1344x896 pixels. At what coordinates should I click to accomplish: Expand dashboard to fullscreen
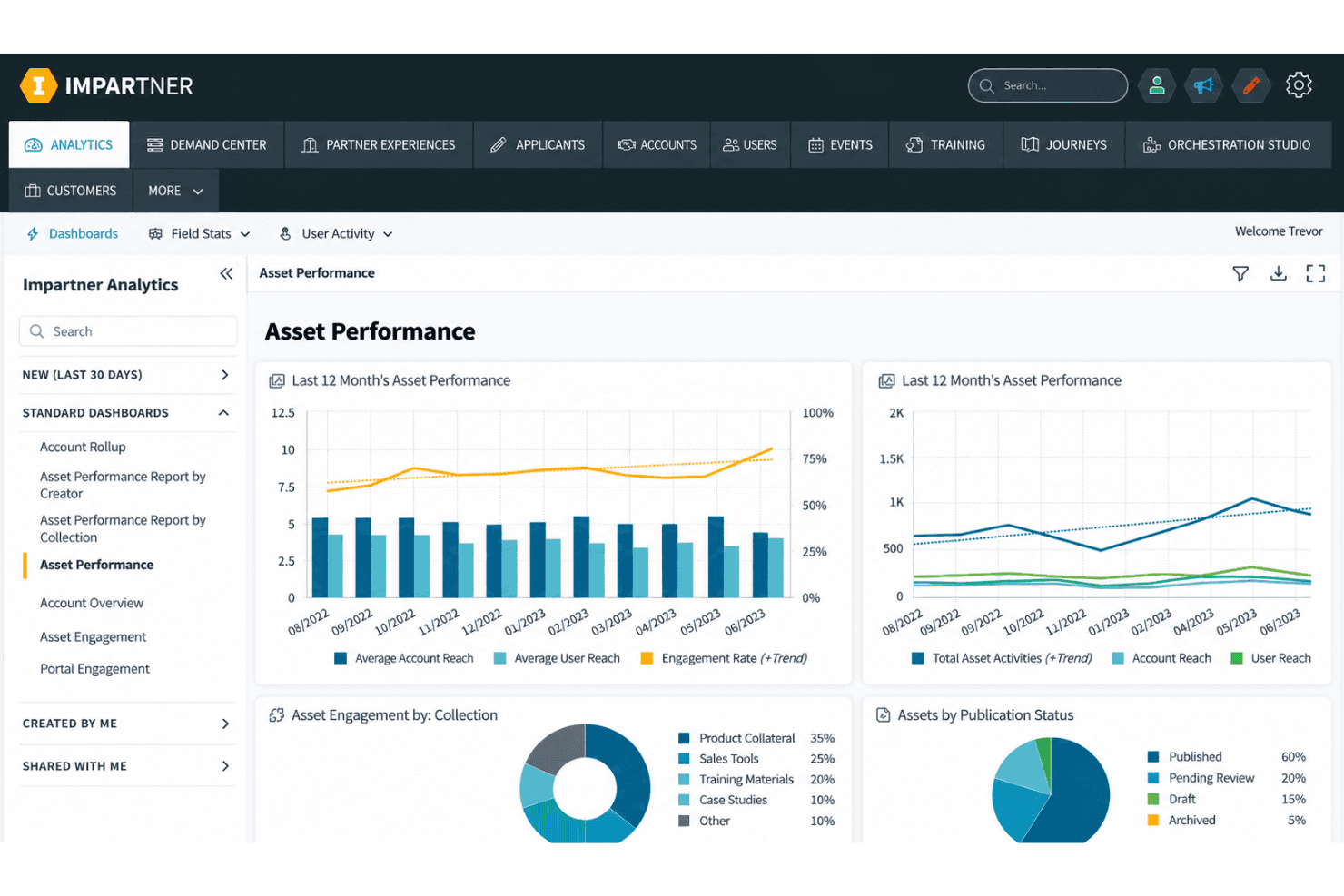pos(1315,273)
